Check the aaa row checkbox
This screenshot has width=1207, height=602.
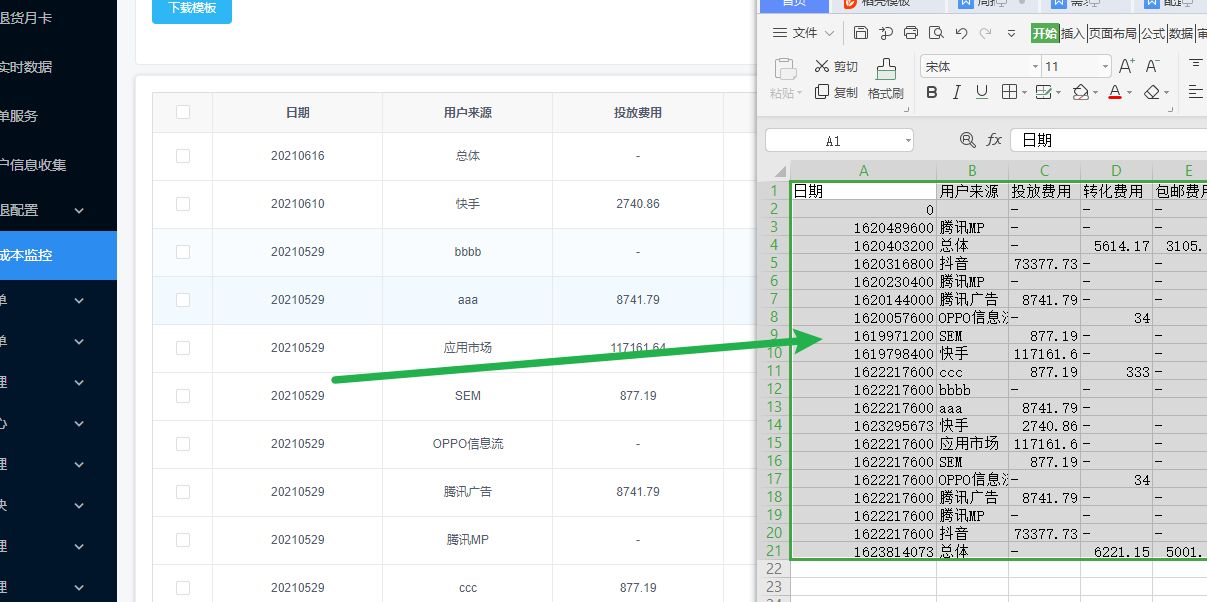pyautogui.click(x=183, y=300)
